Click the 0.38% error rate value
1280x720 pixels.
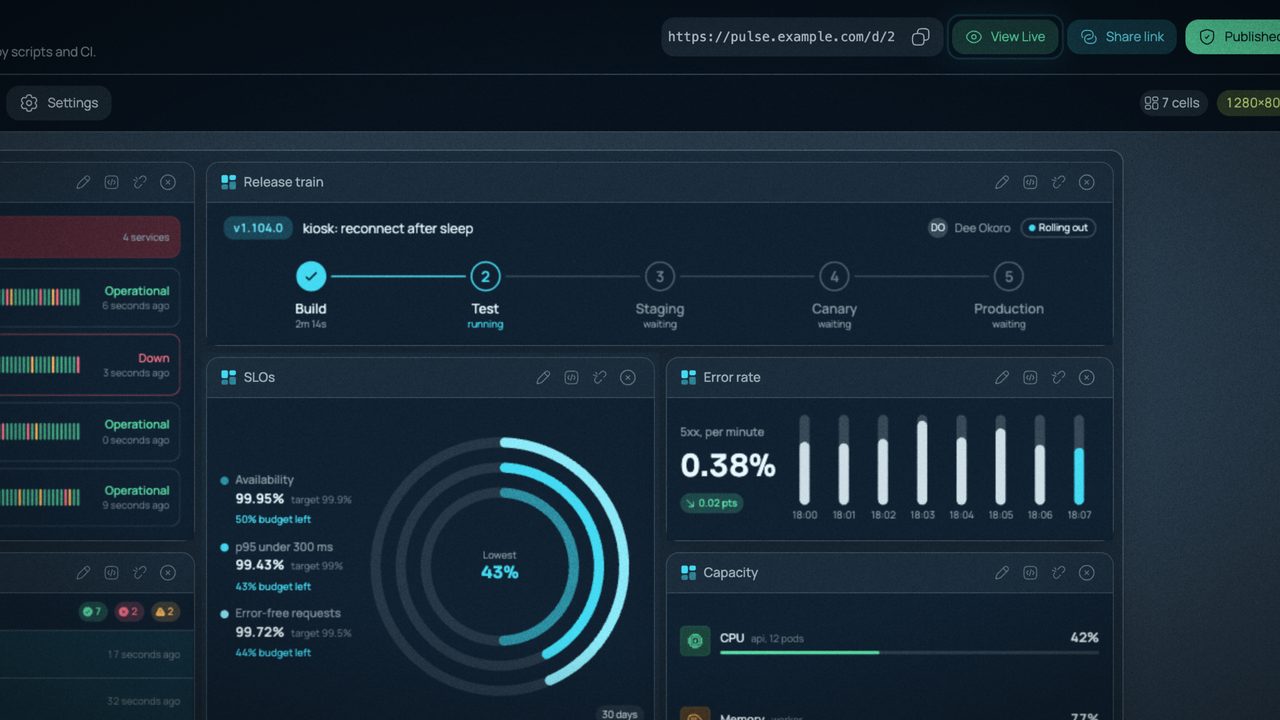tap(728, 465)
